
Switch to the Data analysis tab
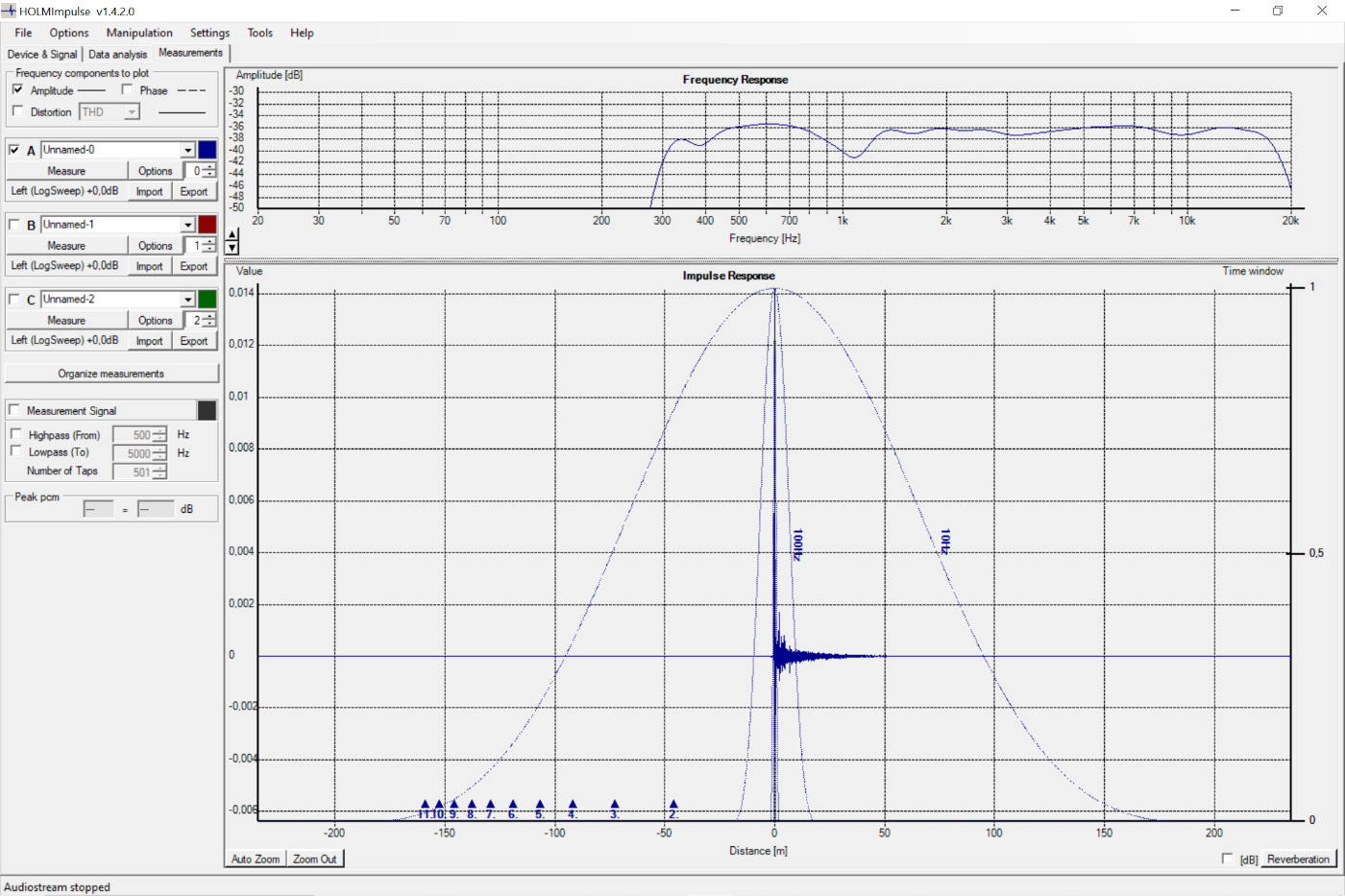[117, 55]
